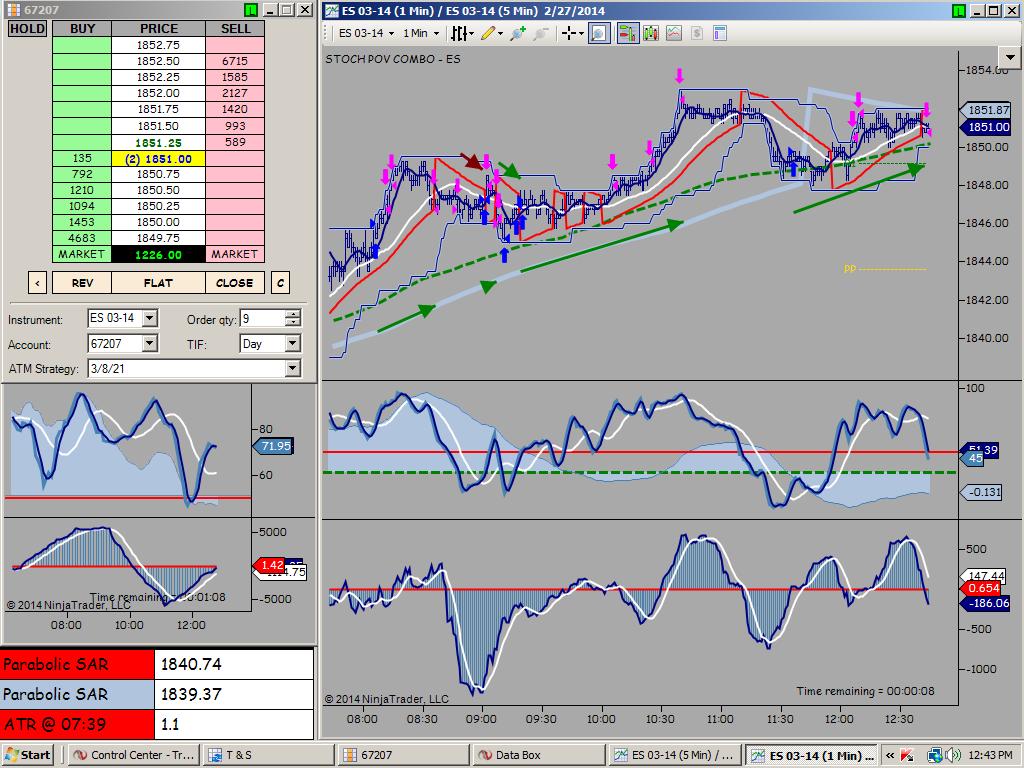Toggle the Chart Trader icon
Screen dimensions: 1024x768
tap(628, 33)
